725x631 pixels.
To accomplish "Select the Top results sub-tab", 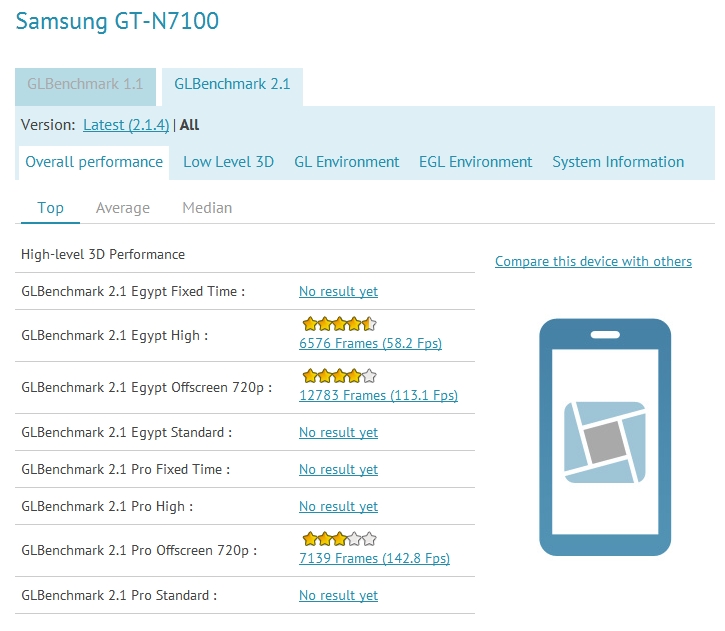I will 50,208.
